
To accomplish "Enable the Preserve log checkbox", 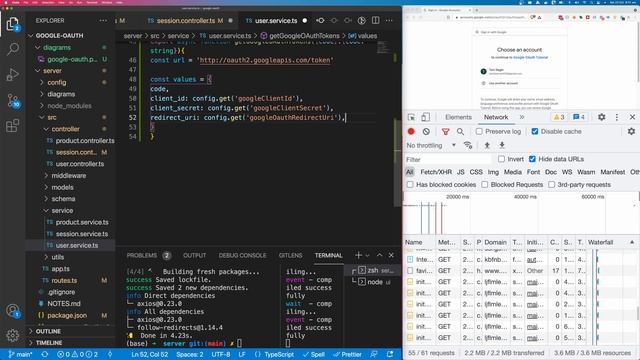I will 479,131.
